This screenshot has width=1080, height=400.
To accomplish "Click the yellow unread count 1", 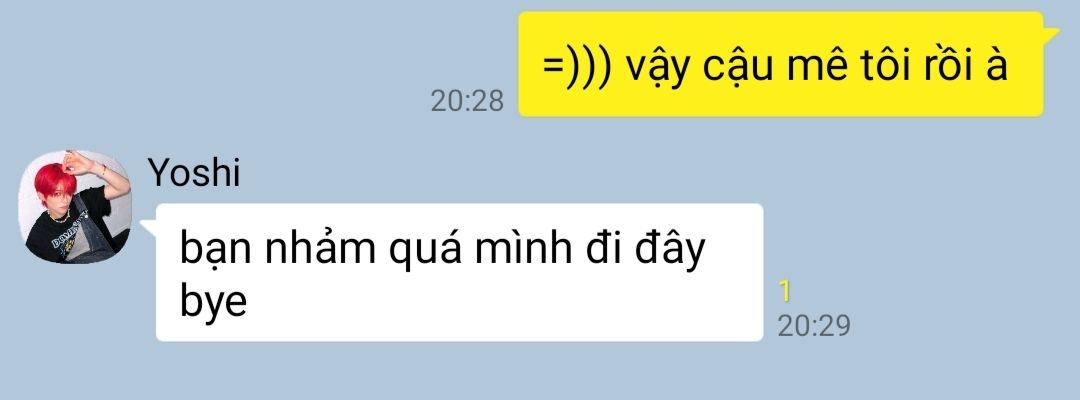I will (x=785, y=292).
